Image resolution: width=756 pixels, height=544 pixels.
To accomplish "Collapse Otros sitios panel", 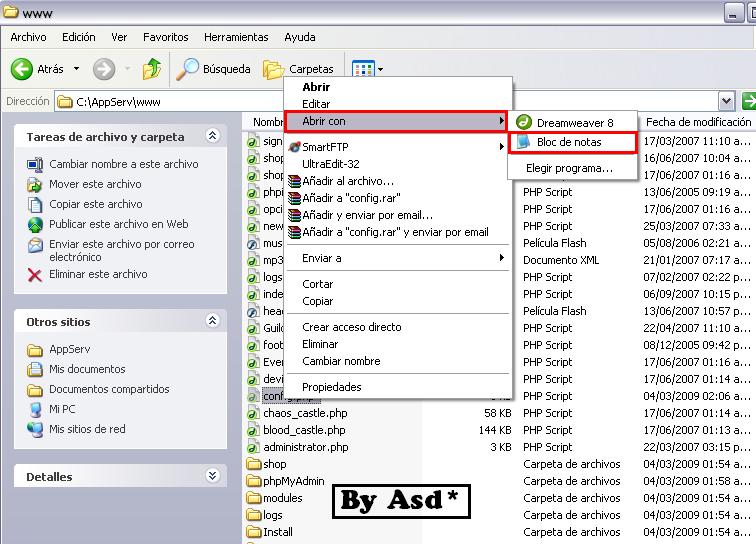I will click(212, 321).
